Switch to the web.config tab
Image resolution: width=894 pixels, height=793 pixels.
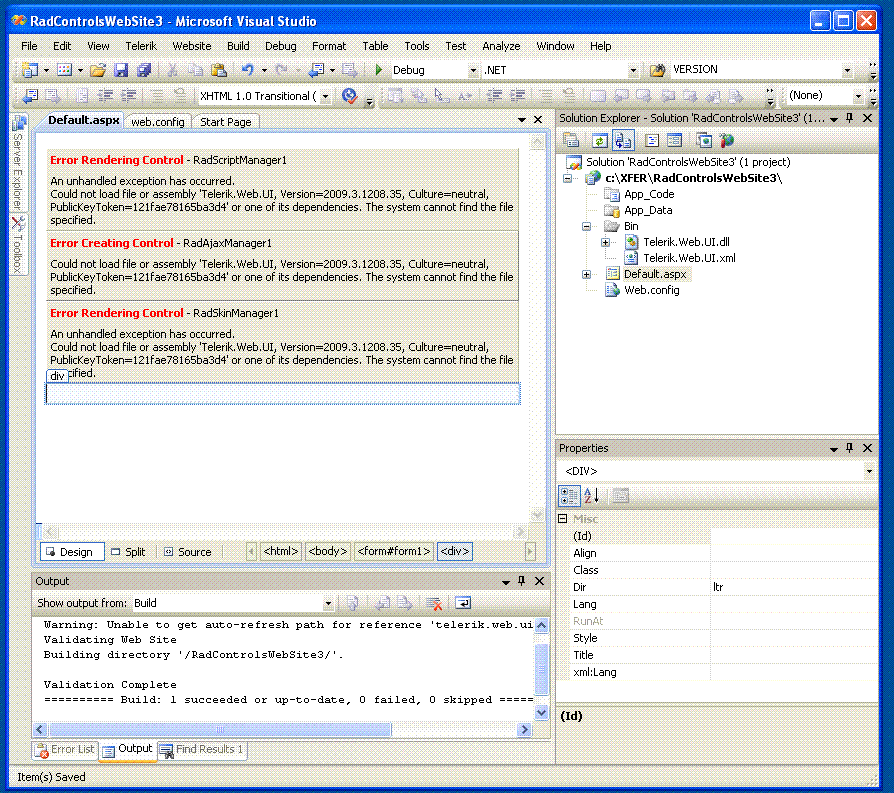(x=158, y=122)
